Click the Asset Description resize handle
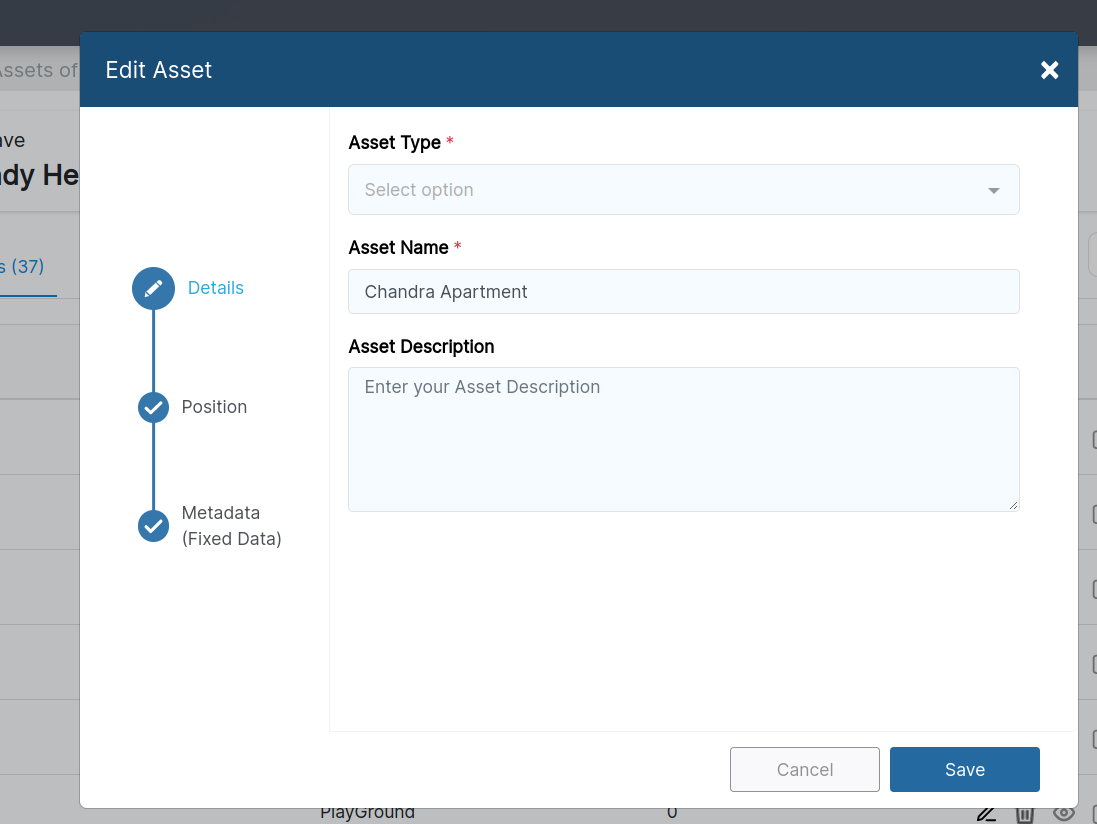 pos(1013,505)
